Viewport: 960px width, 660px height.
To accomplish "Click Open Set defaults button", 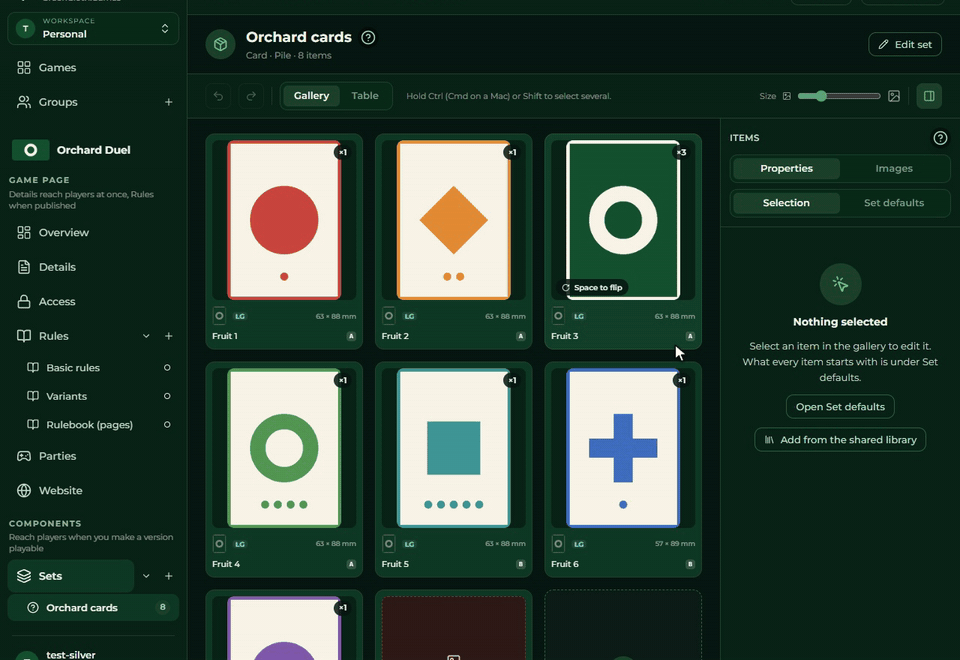I will 840,407.
